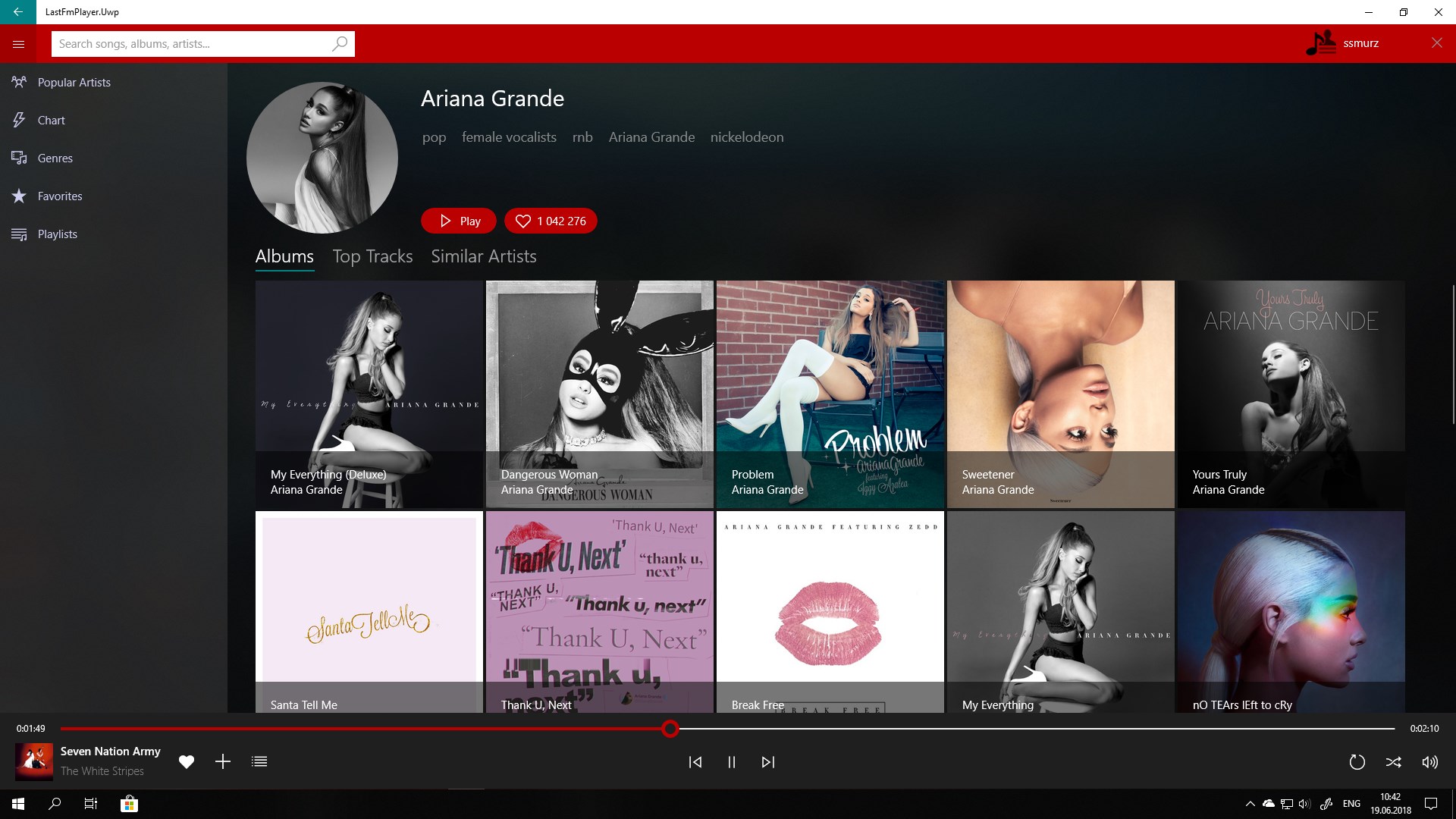Click the female vocalists tag
Image resolution: width=1456 pixels, height=819 pixels.
[509, 137]
